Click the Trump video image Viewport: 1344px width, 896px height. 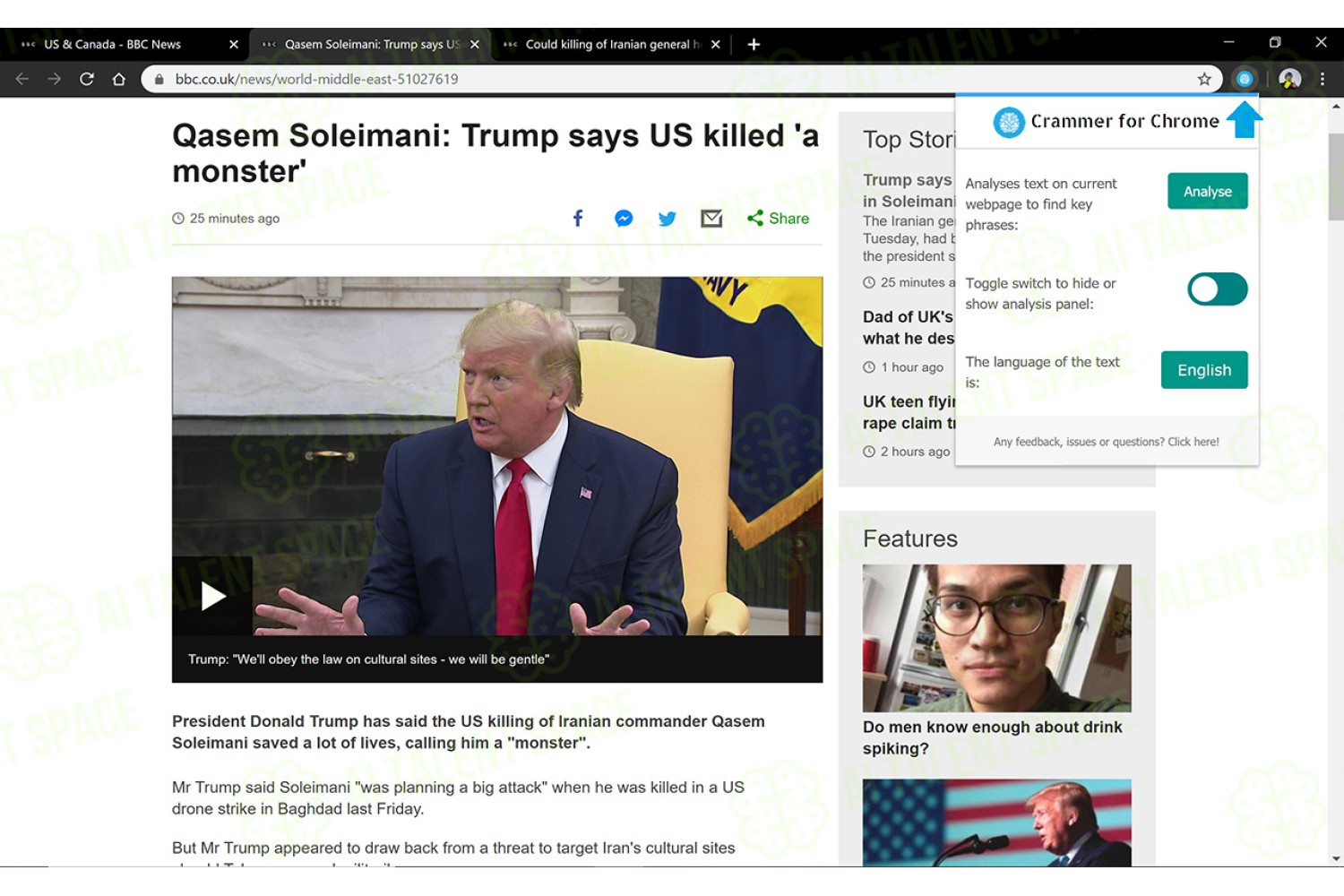(x=497, y=456)
